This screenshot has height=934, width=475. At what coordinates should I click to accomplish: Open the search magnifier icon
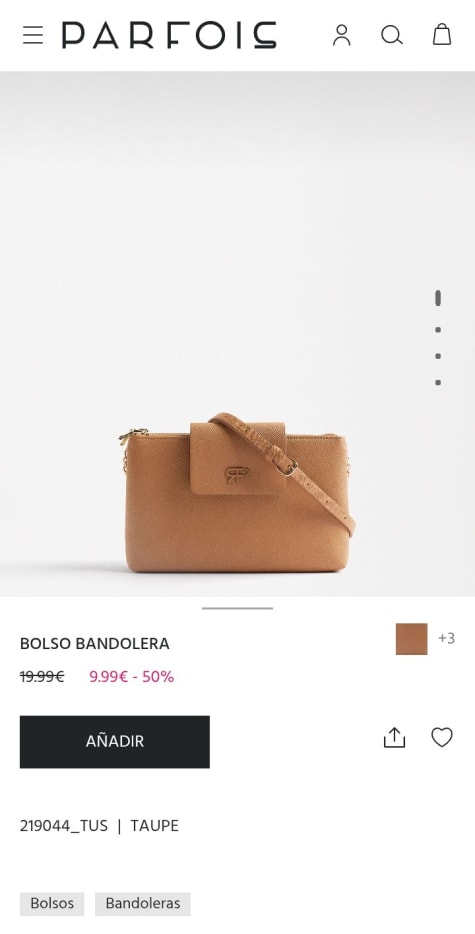tap(392, 35)
